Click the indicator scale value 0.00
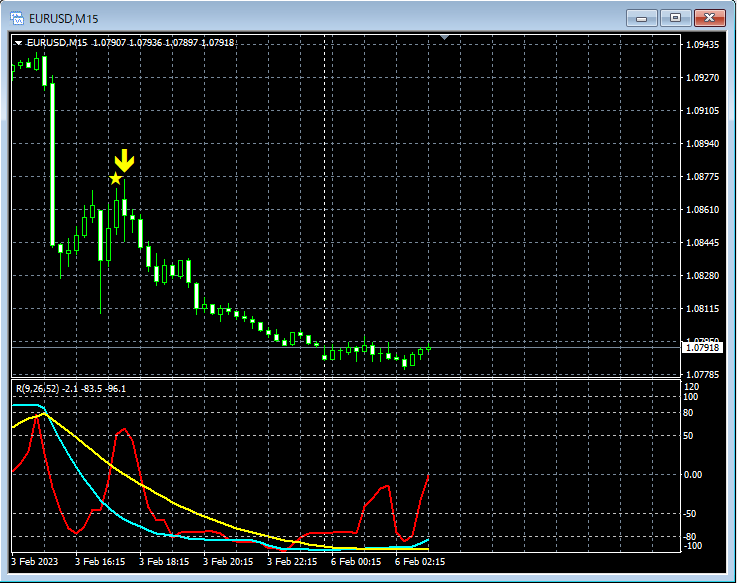The width and height of the screenshot is (738, 583). (x=693, y=475)
